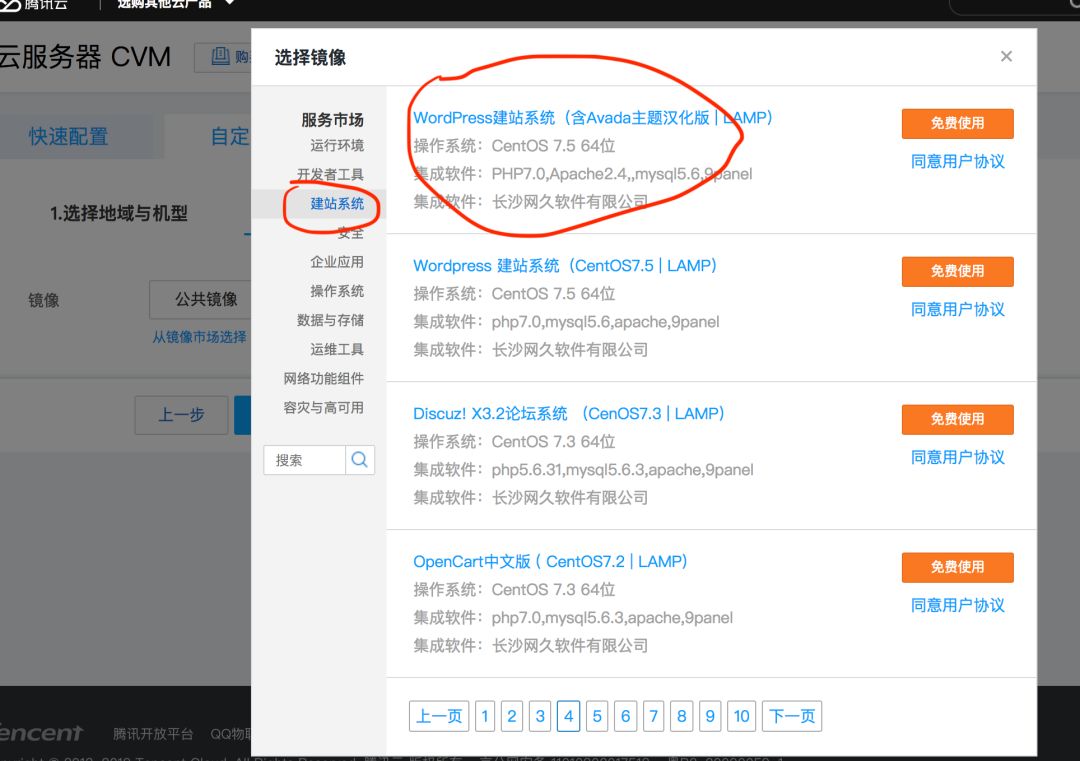Image resolution: width=1080 pixels, height=761 pixels.
Task: Select current page 4
Action: [x=568, y=716]
